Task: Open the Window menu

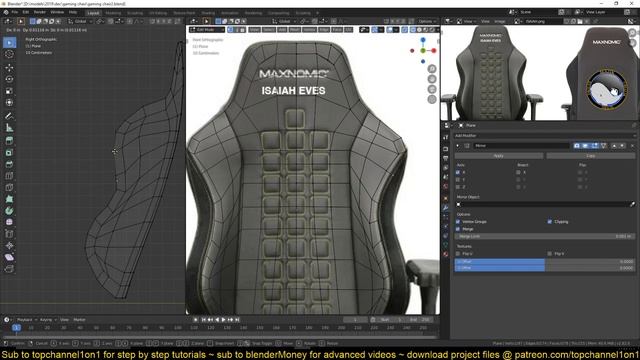Action: (x=57, y=12)
